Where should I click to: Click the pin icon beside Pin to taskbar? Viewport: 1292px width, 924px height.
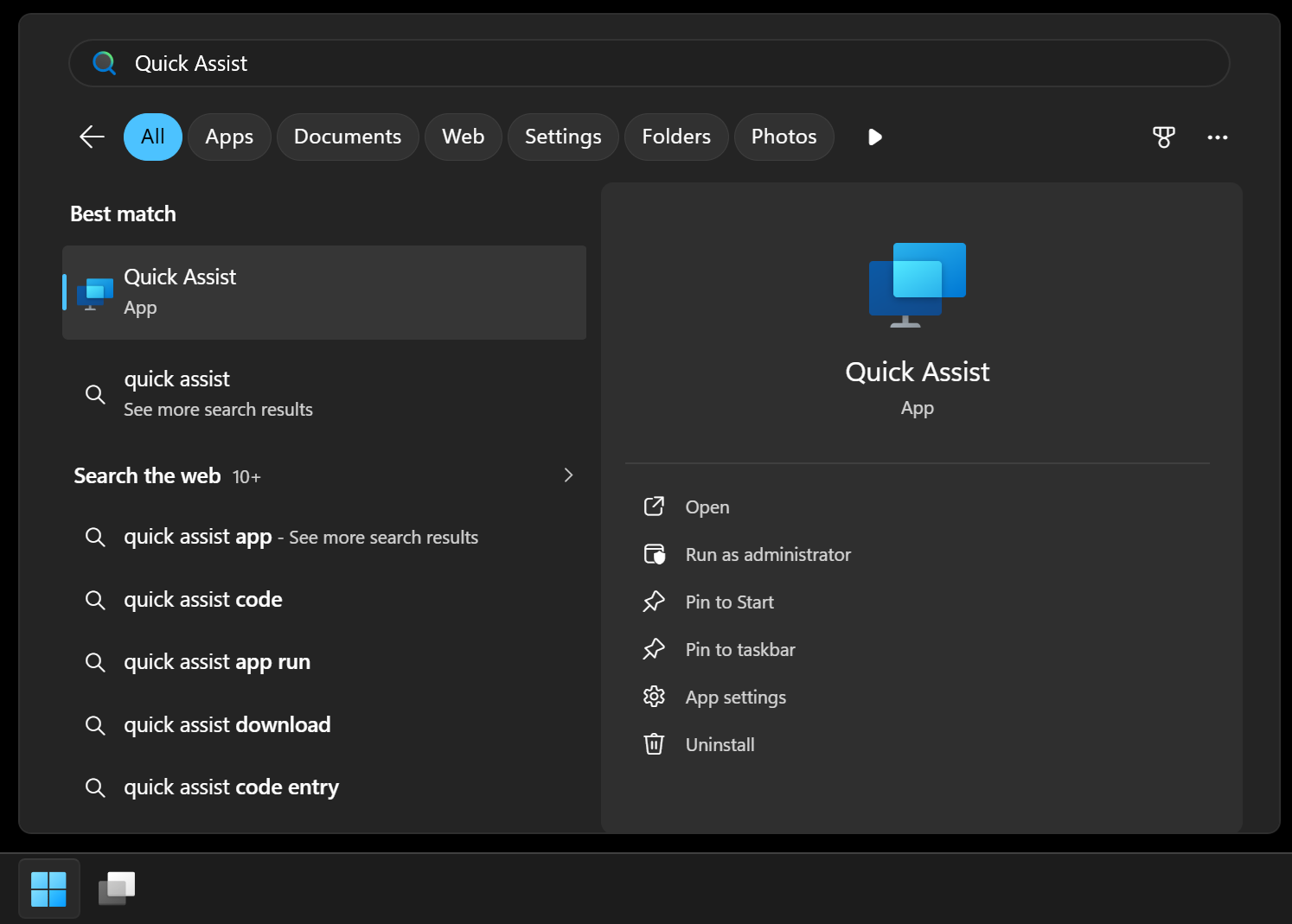(x=654, y=649)
